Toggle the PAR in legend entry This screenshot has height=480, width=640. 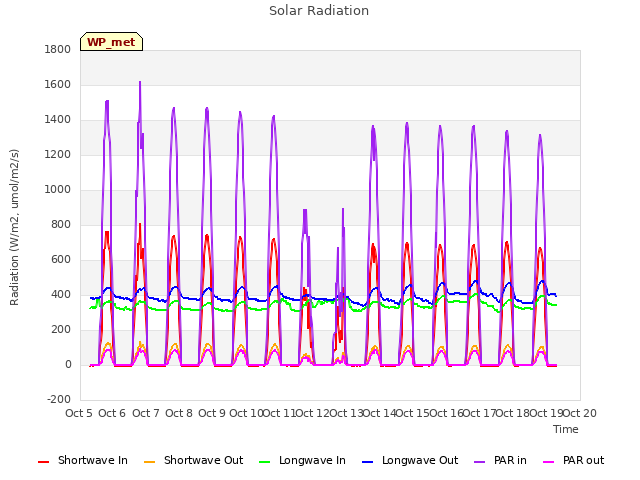[500, 460]
